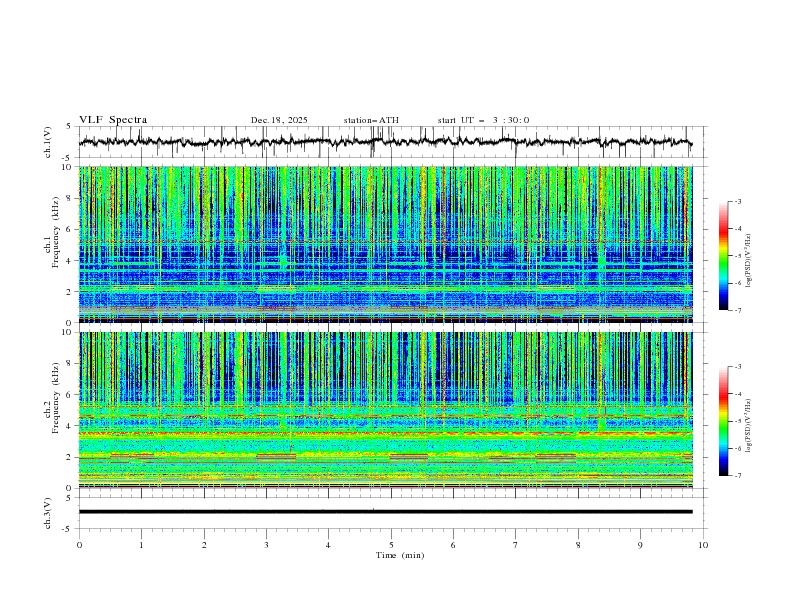Click the 0 tick label on time axis
Viewport: 792px width, 612px height.
79,544
